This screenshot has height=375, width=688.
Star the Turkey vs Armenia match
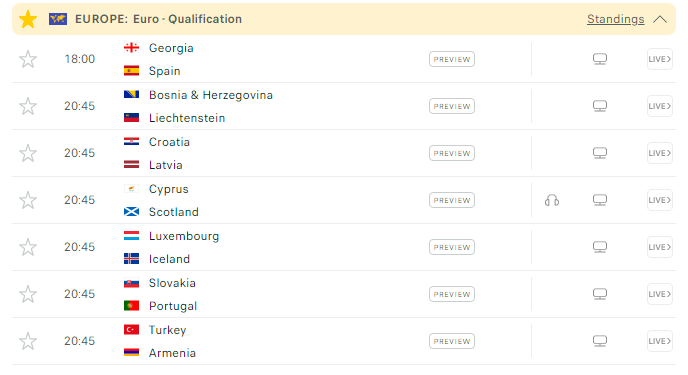coord(28,341)
